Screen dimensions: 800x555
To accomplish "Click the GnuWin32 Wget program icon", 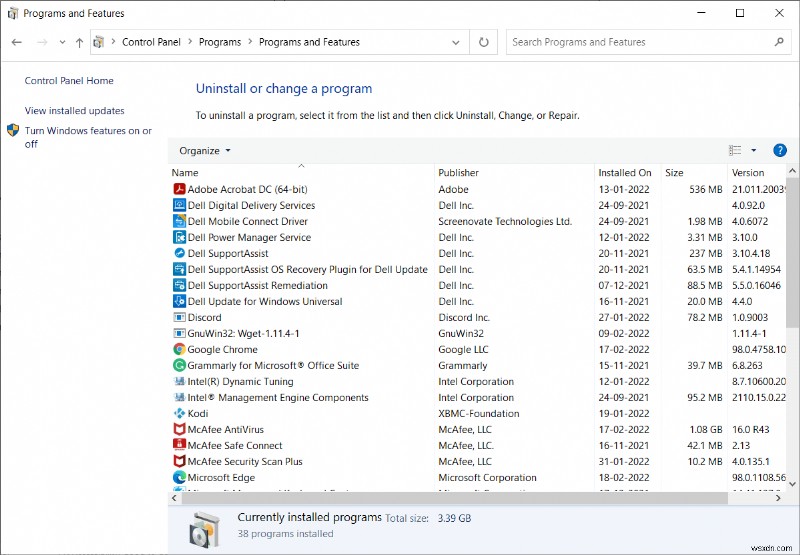I will (x=179, y=333).
